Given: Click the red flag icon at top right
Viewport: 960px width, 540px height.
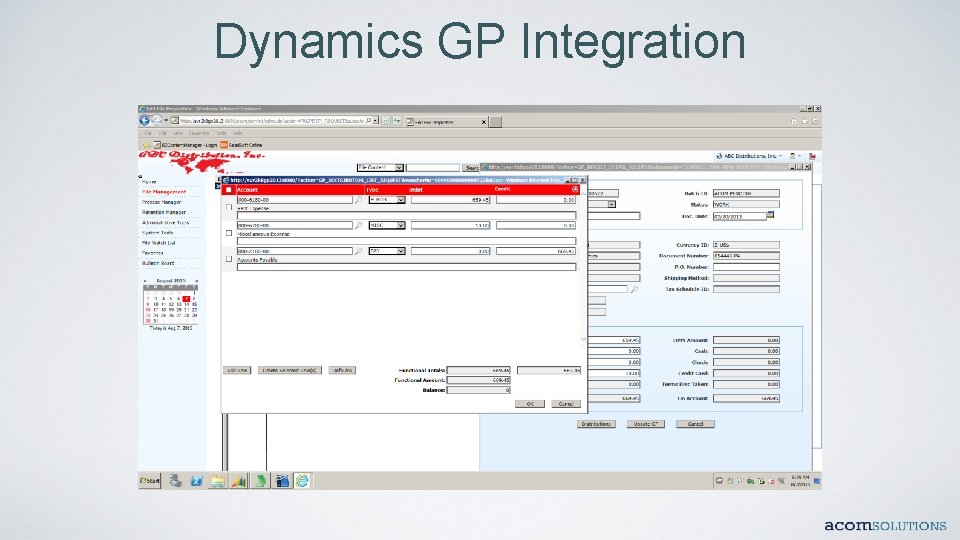Looking at the screenshot, I should tap(812, 156).
